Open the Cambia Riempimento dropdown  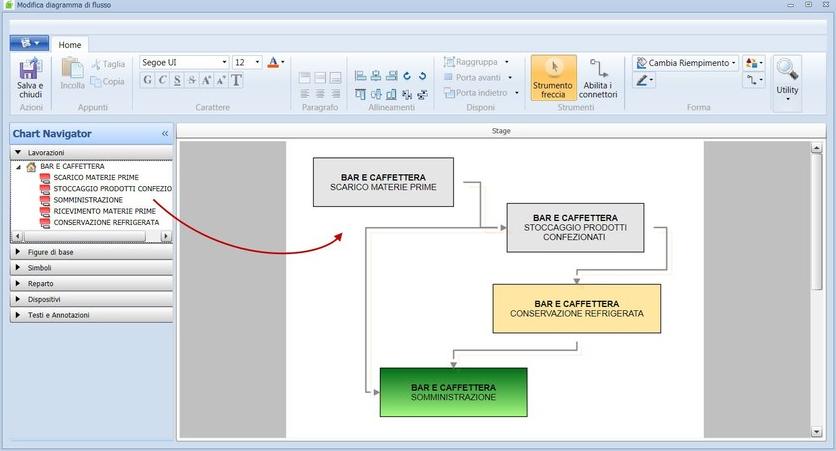tap(687, 62)
